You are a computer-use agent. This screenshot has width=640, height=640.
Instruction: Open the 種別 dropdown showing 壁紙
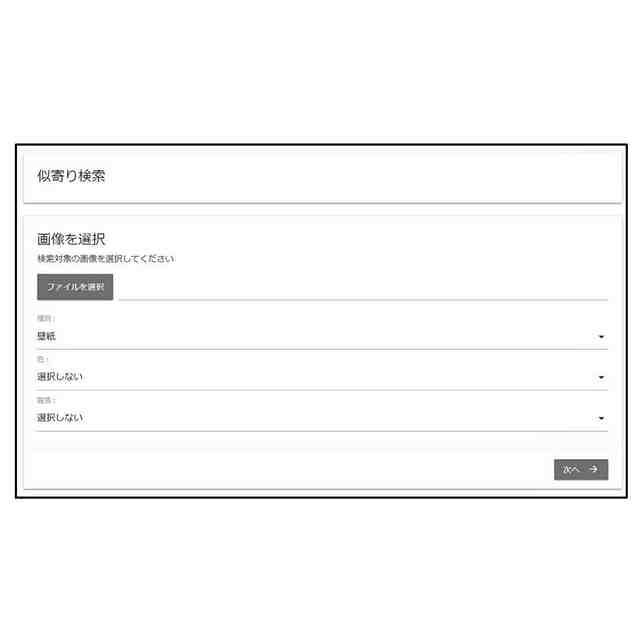point(320,337)
